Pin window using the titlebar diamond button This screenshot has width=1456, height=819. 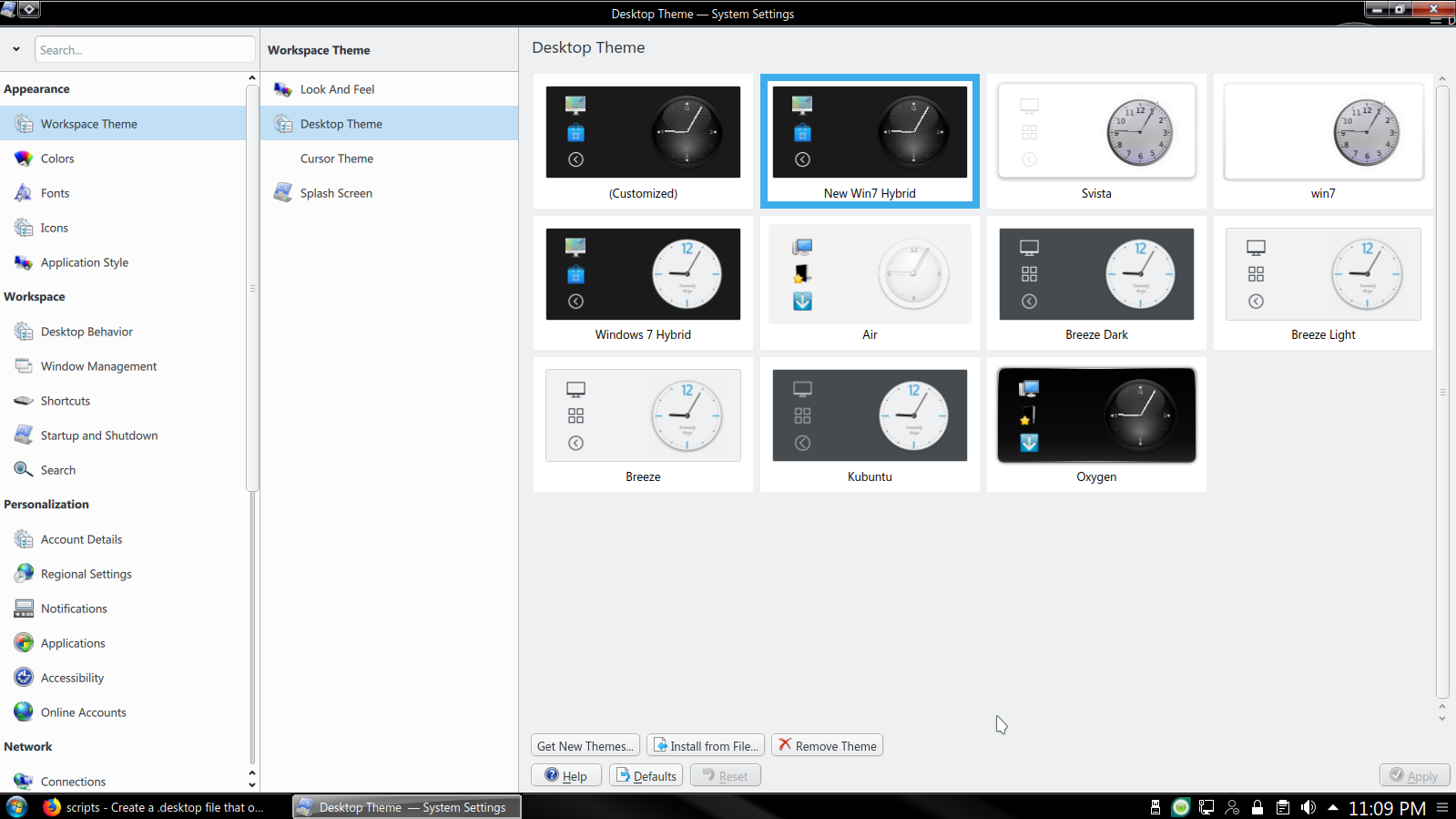point(29,9)
